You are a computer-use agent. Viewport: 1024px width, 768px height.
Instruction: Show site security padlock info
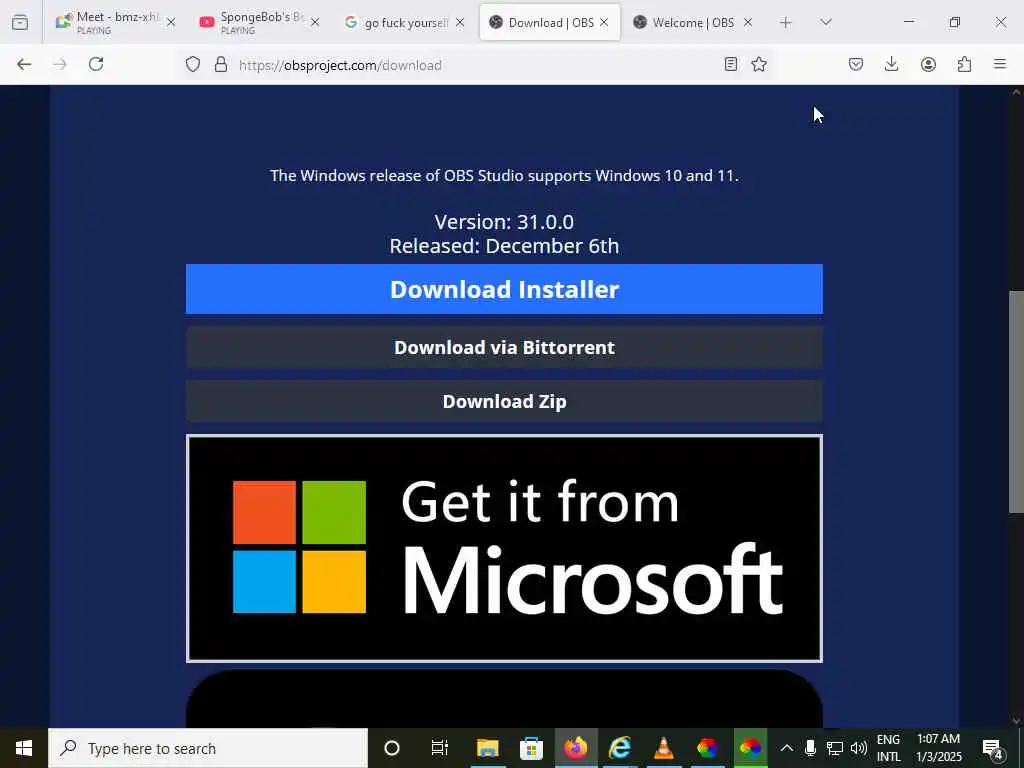(221, 64)
